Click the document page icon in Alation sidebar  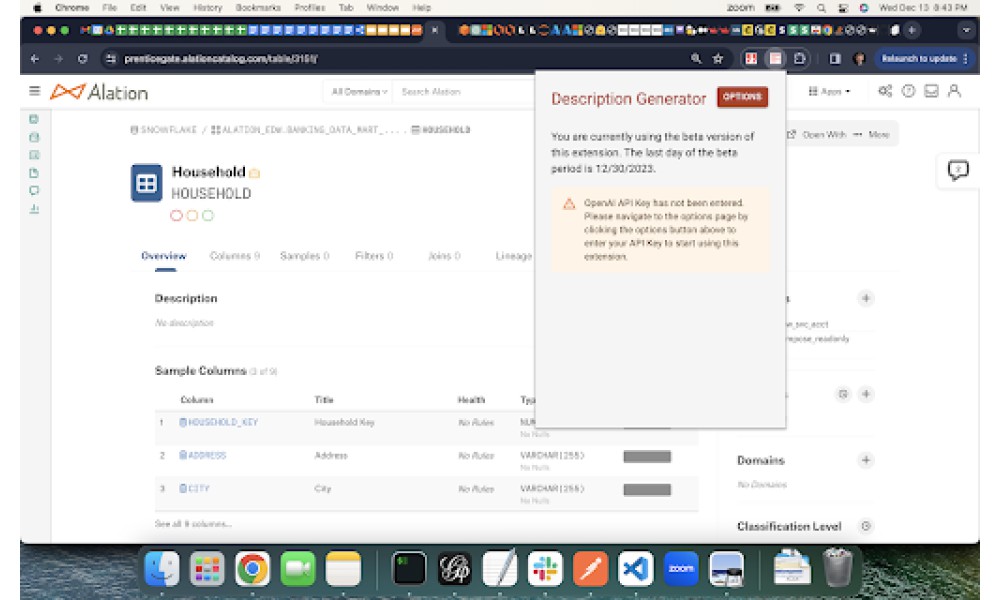coord(34,173)
